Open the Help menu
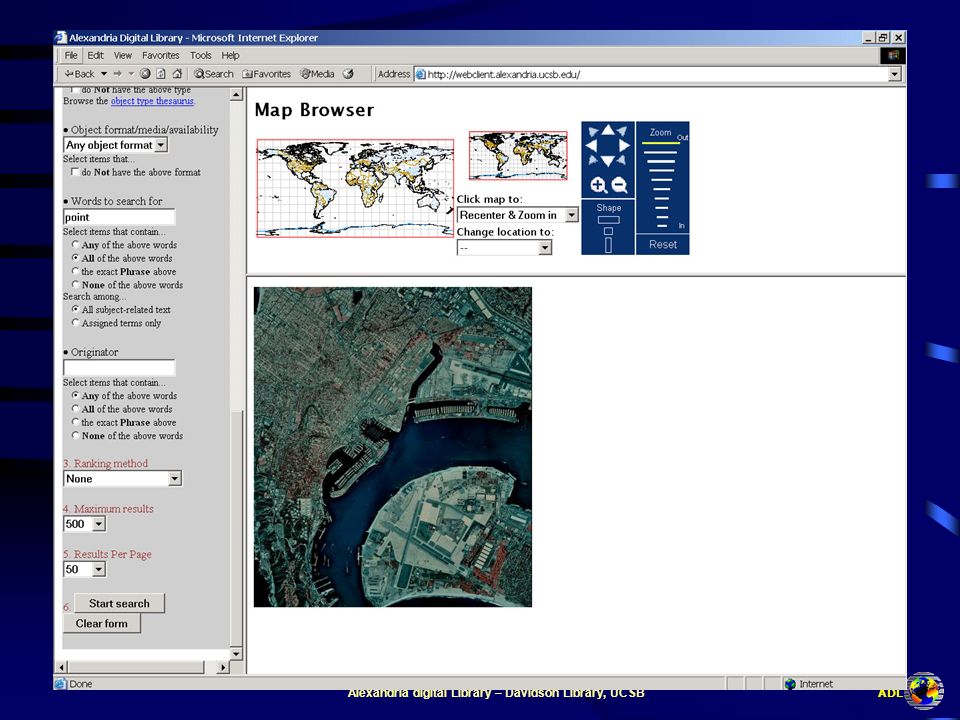The image size is (960, 720). coord(230,55)
